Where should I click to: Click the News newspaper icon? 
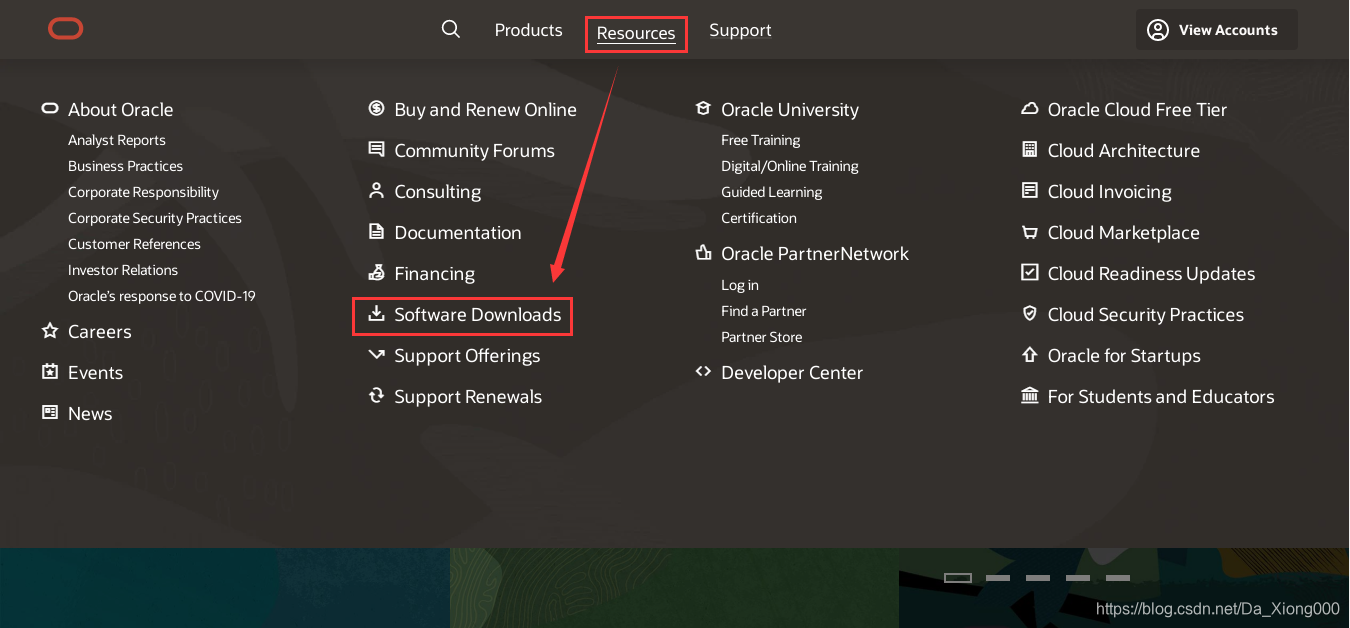point(50,412)
